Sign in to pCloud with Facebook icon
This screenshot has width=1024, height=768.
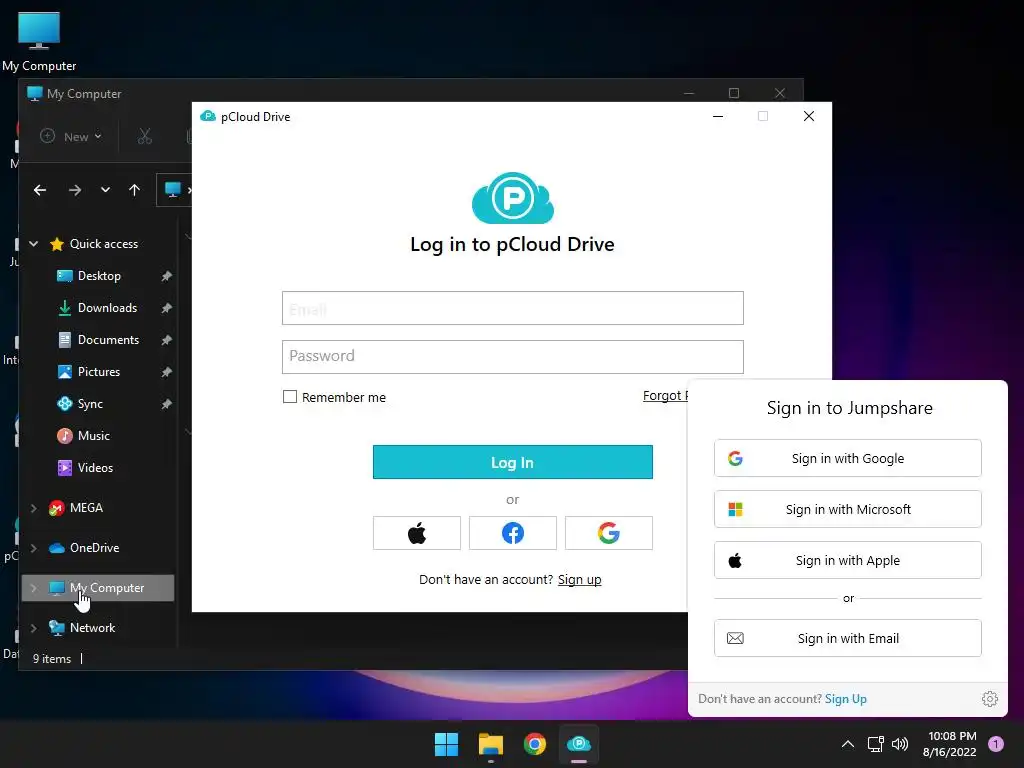point(513,533)
